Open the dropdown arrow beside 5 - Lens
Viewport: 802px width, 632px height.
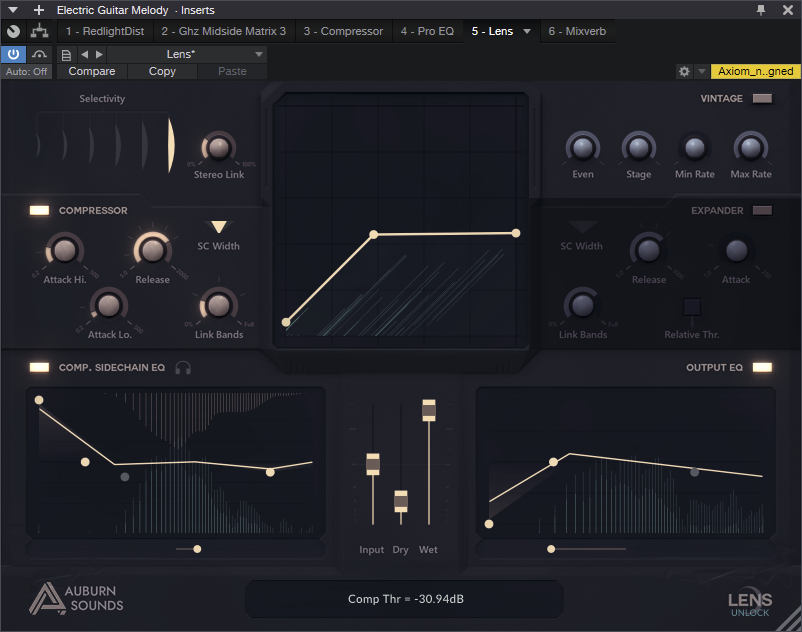[527, 31]
